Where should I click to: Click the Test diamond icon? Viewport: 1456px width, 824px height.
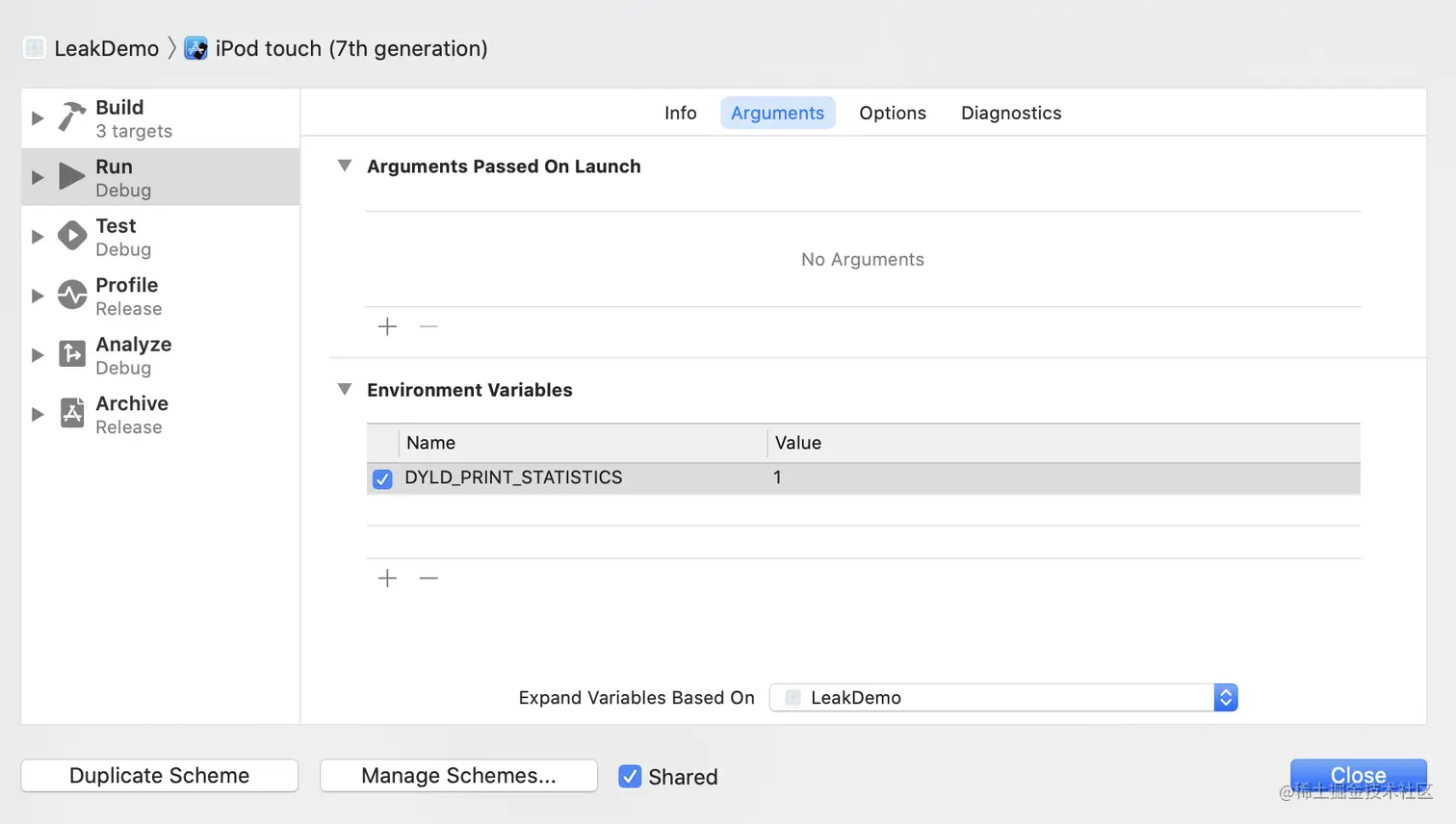pyautogui.click(x=72, y=236)
